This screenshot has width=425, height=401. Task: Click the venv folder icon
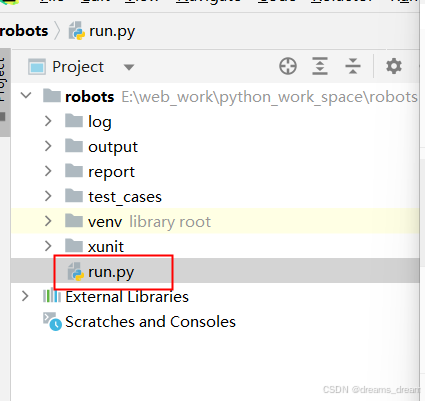tap(74, 220)
